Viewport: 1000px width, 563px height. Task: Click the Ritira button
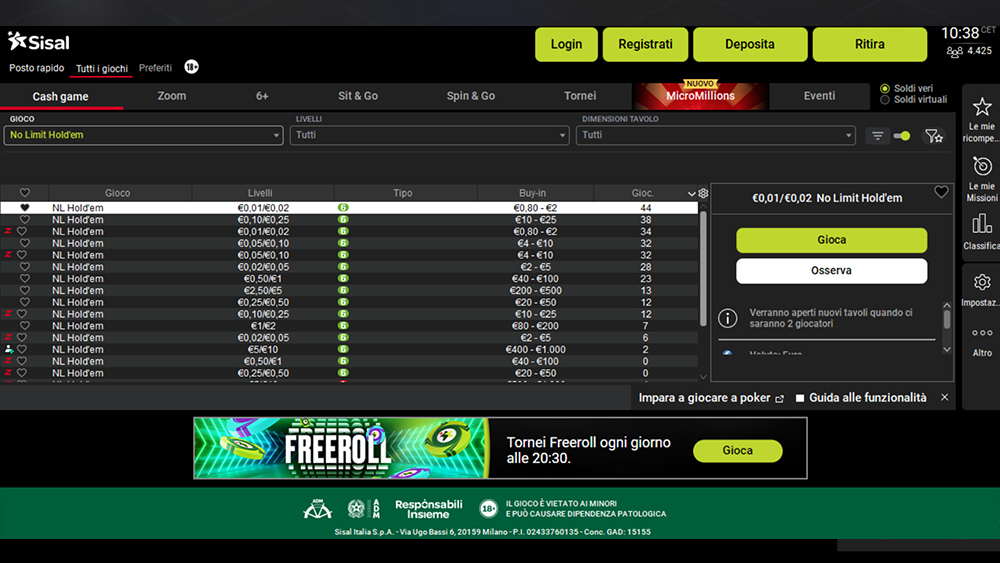coord(870,44)
